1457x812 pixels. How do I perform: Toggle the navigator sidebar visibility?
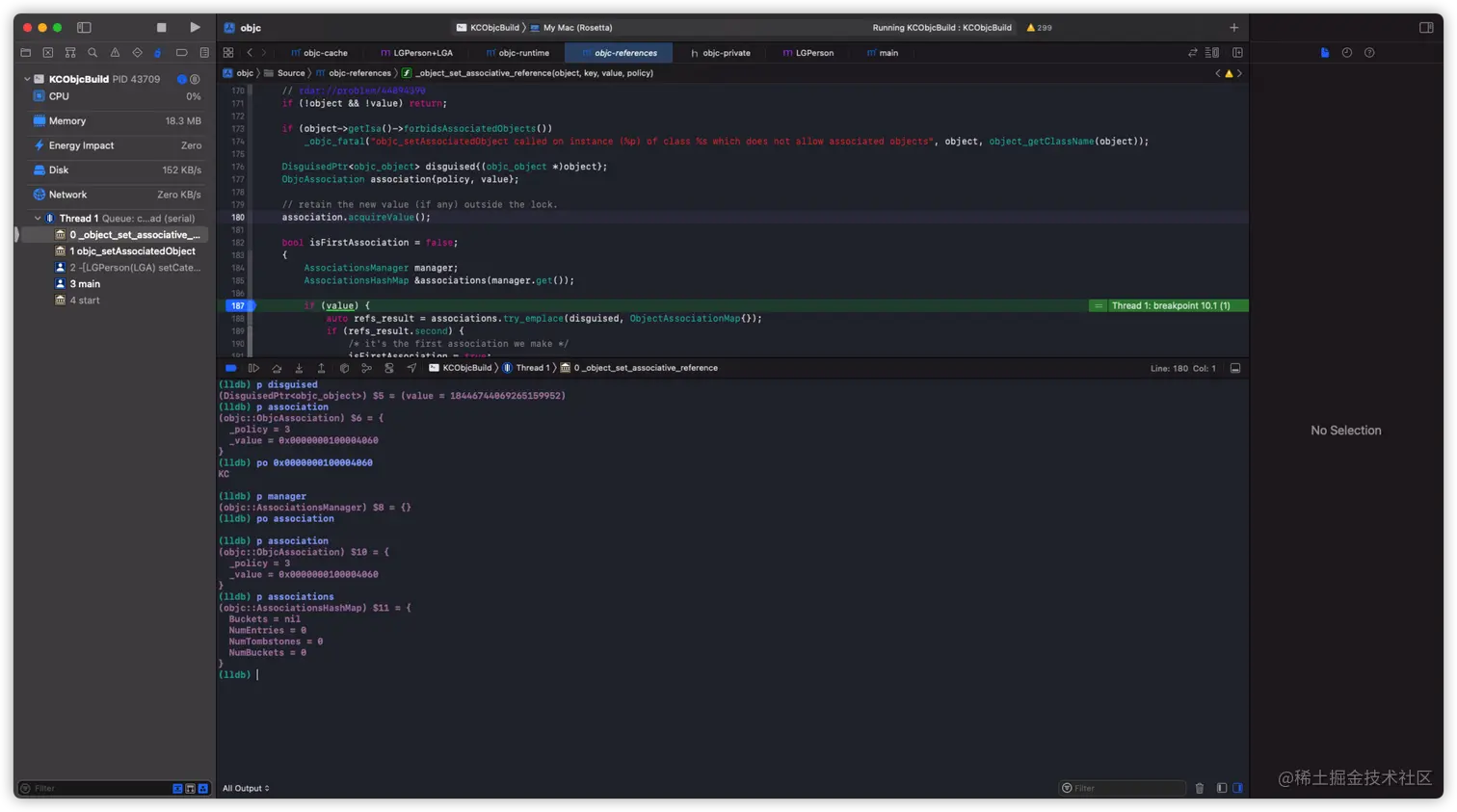point(84,28)
